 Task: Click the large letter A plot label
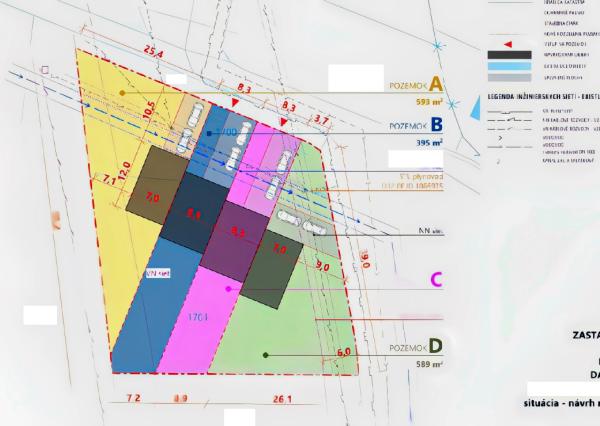click(435, 86)
